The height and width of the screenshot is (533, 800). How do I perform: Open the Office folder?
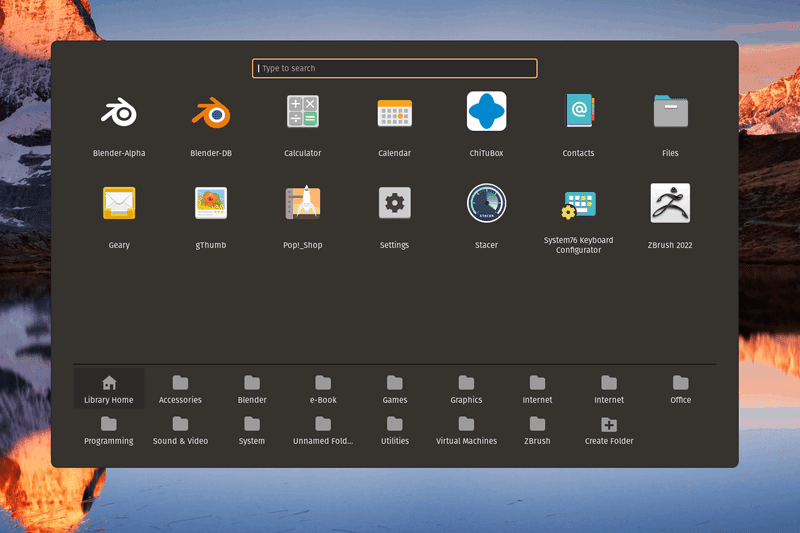point(681,389)
